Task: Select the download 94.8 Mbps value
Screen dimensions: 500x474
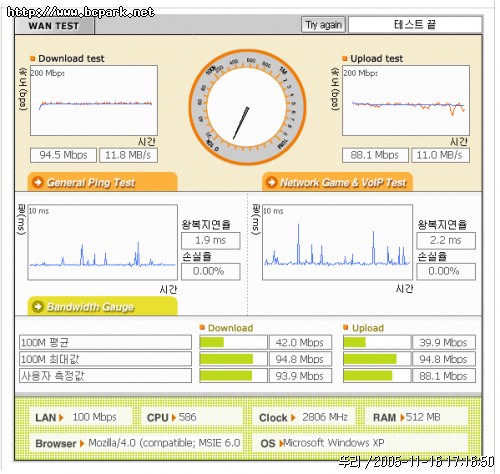Action: (300, 359)
